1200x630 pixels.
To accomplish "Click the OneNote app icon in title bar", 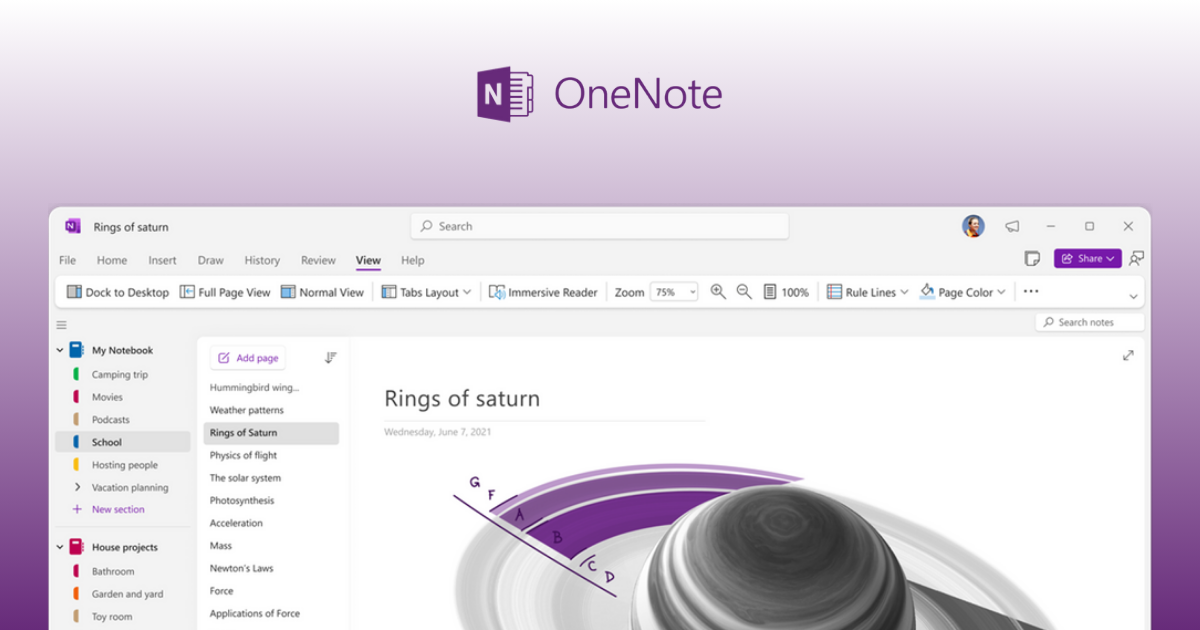I will click(x=73, y=226).
